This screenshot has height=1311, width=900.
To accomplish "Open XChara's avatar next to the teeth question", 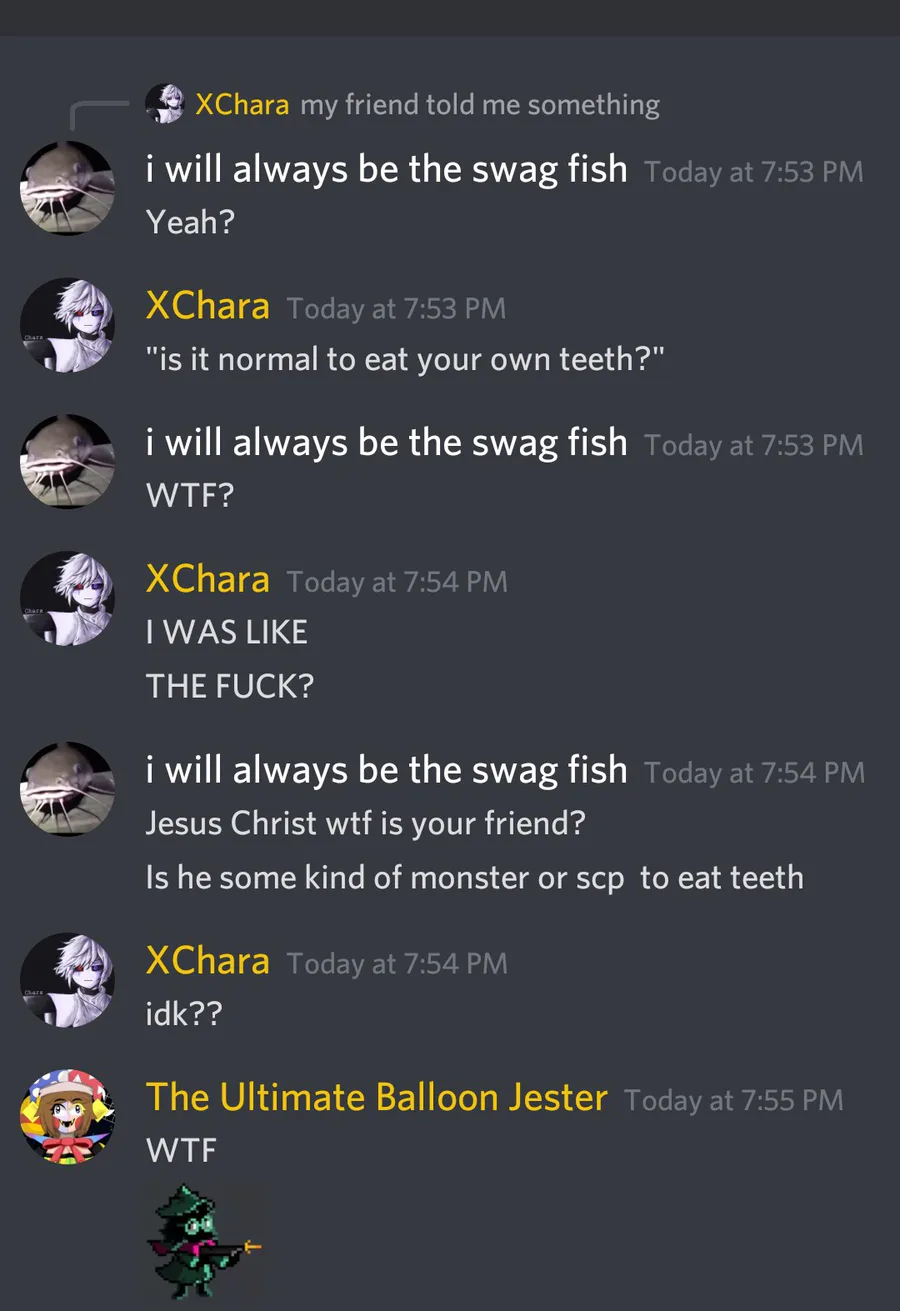I will pos(67,326).
